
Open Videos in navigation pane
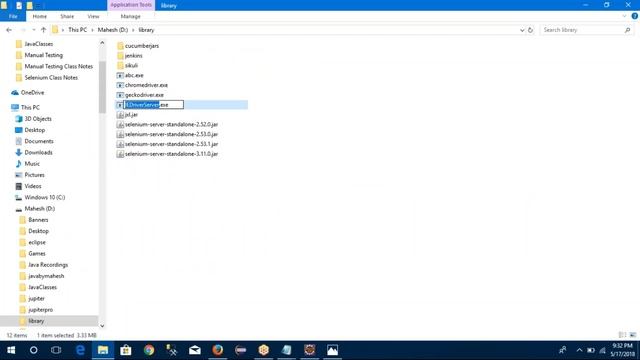(33, 186)
